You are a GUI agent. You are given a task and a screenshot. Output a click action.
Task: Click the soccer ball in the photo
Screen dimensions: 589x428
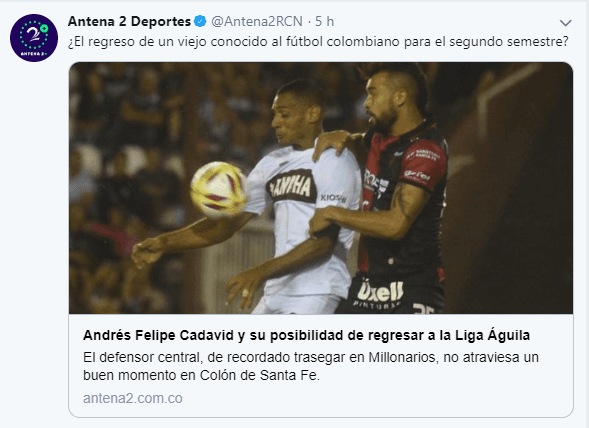219,190
